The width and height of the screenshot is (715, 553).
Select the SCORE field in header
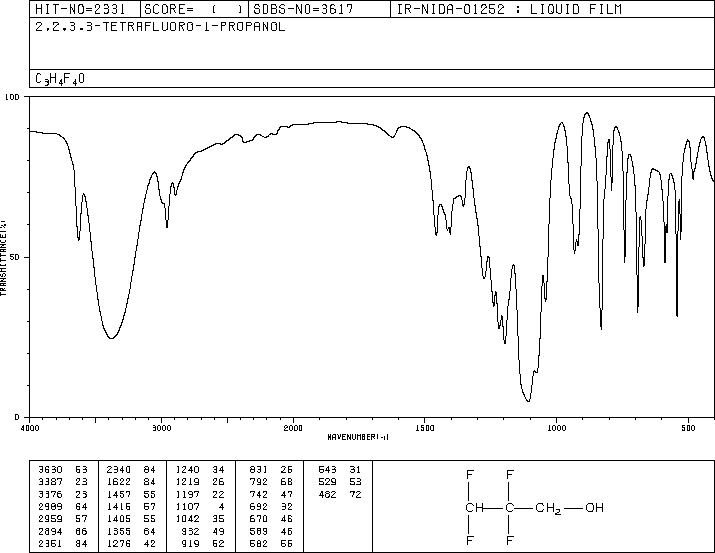pyautogui.click(x=194, y=9)
